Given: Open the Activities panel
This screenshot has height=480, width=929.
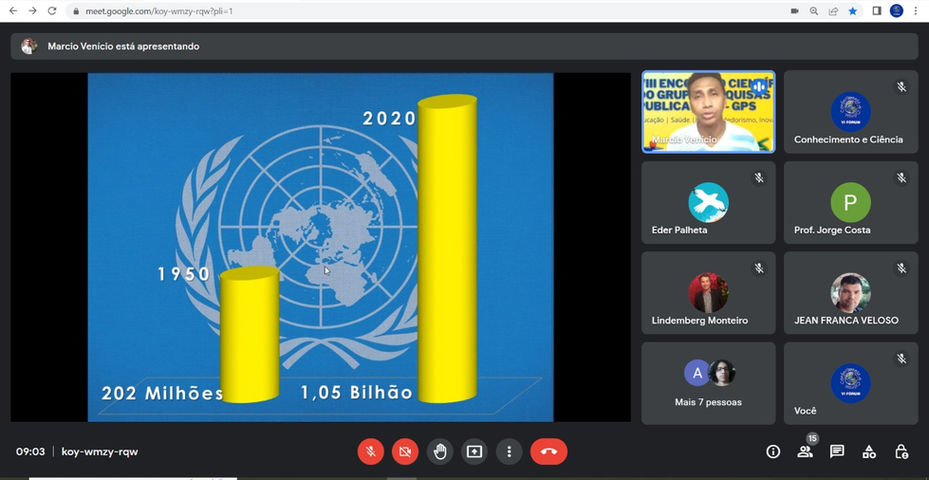Looking at the screenshot, I should pyautogui.click(x=869, y=452).
